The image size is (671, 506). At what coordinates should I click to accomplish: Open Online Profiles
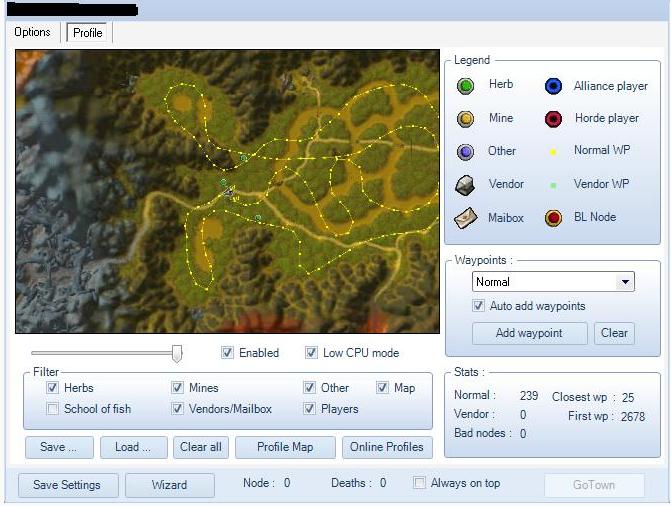pos(387,447)
